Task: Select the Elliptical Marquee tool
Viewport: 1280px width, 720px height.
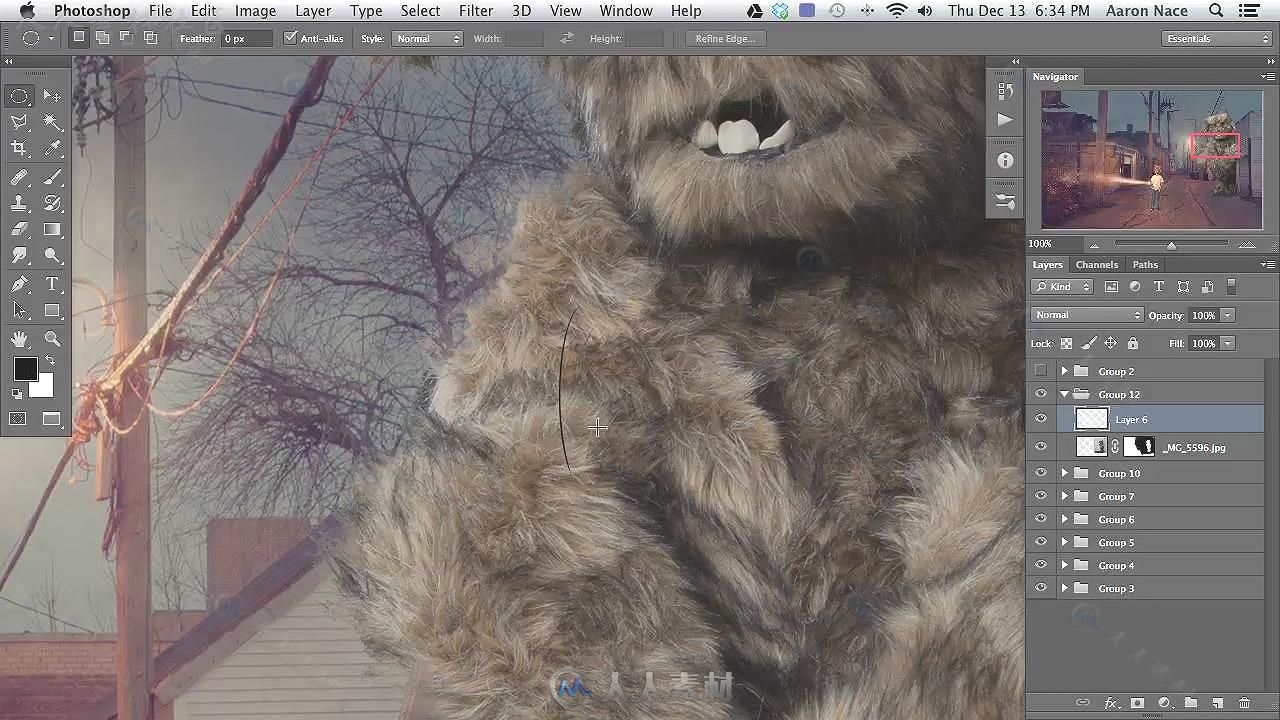Action: (x=19, y=96)
